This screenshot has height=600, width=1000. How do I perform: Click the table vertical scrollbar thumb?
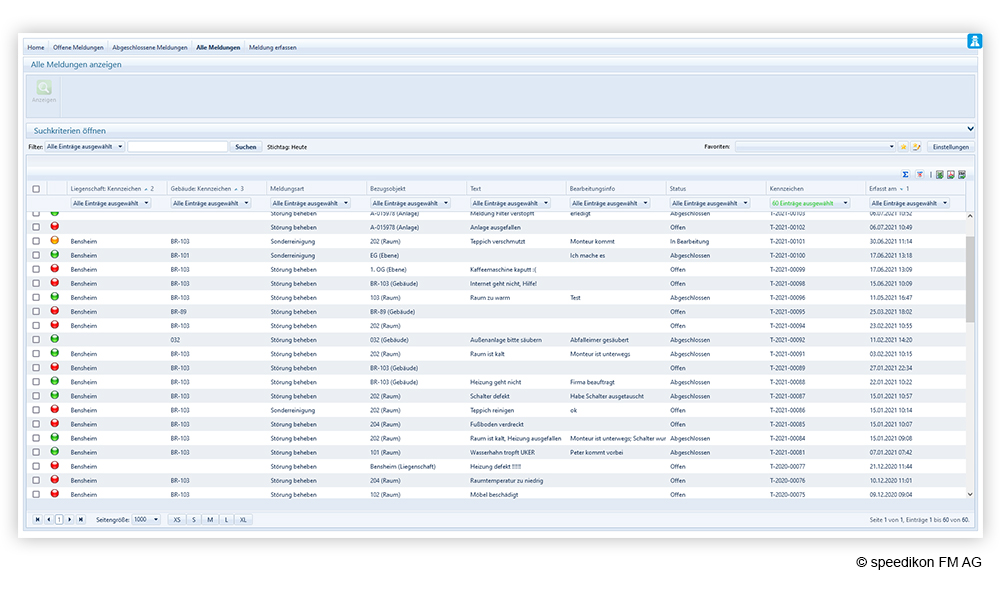(970, 279)
